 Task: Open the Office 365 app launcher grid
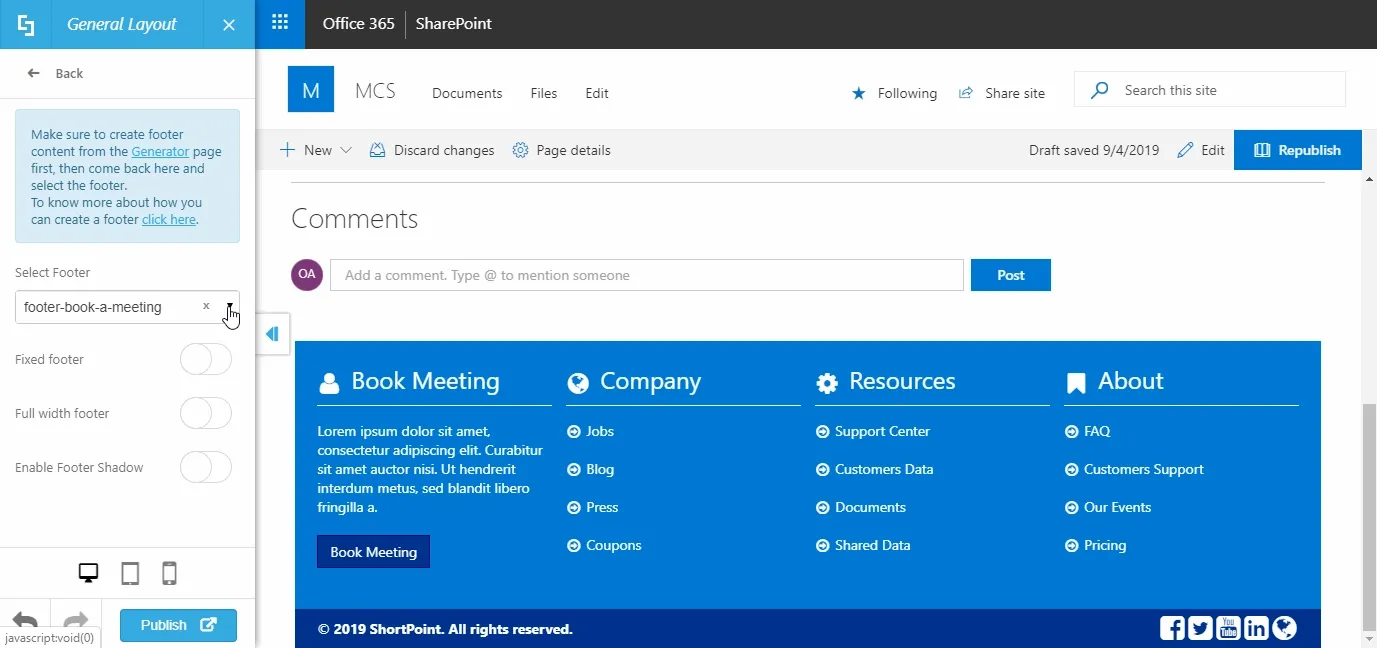277,23
